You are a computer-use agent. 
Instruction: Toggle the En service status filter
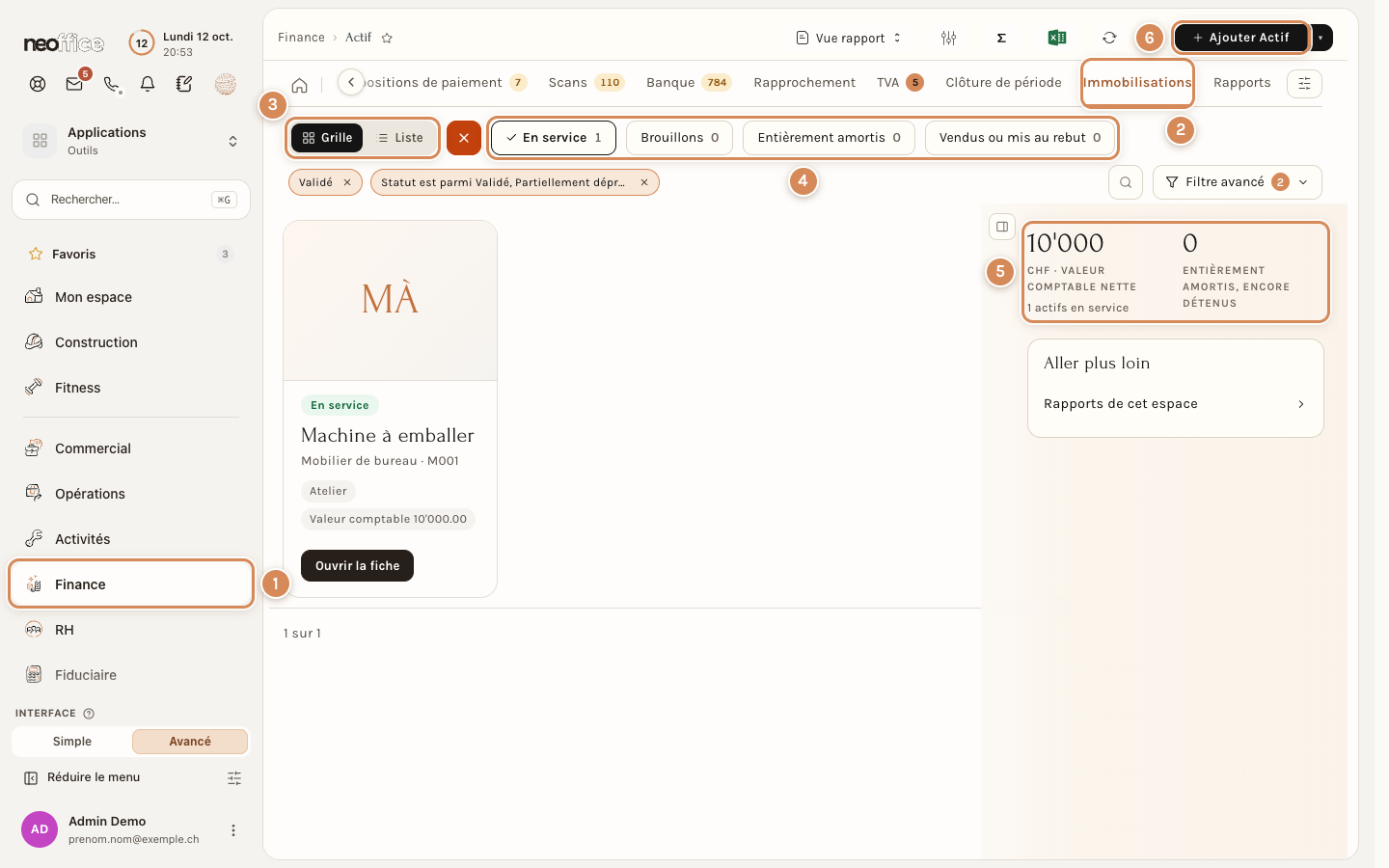tap(554, 138)
